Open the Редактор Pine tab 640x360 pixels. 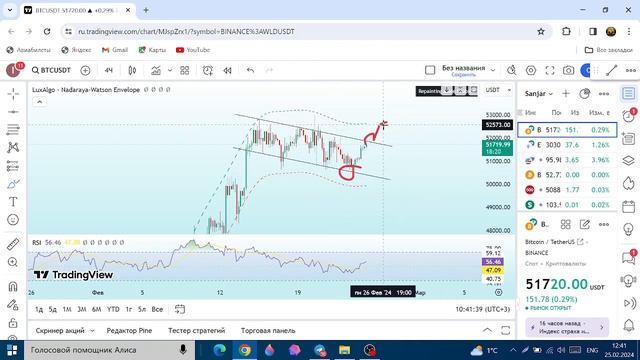(x=129, y=330)
